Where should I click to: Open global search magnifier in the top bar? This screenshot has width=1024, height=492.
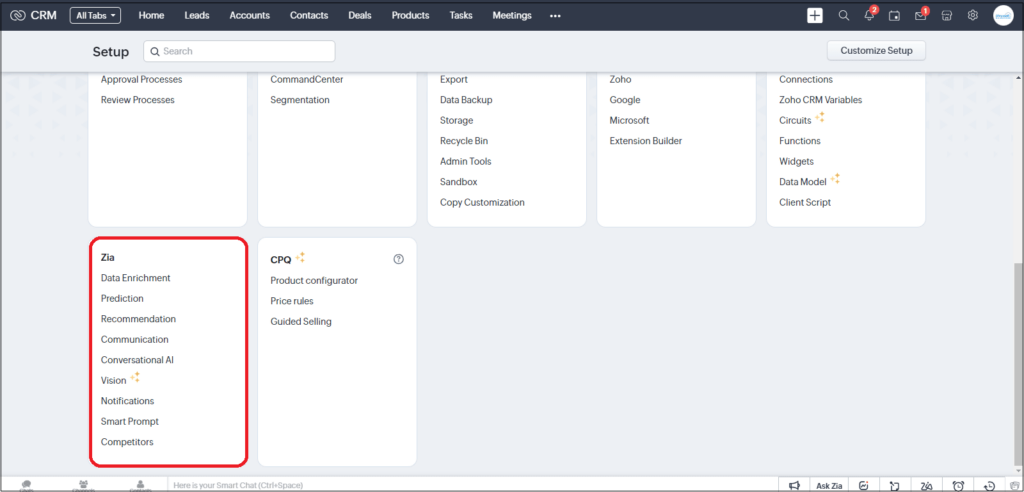[844, 15]
